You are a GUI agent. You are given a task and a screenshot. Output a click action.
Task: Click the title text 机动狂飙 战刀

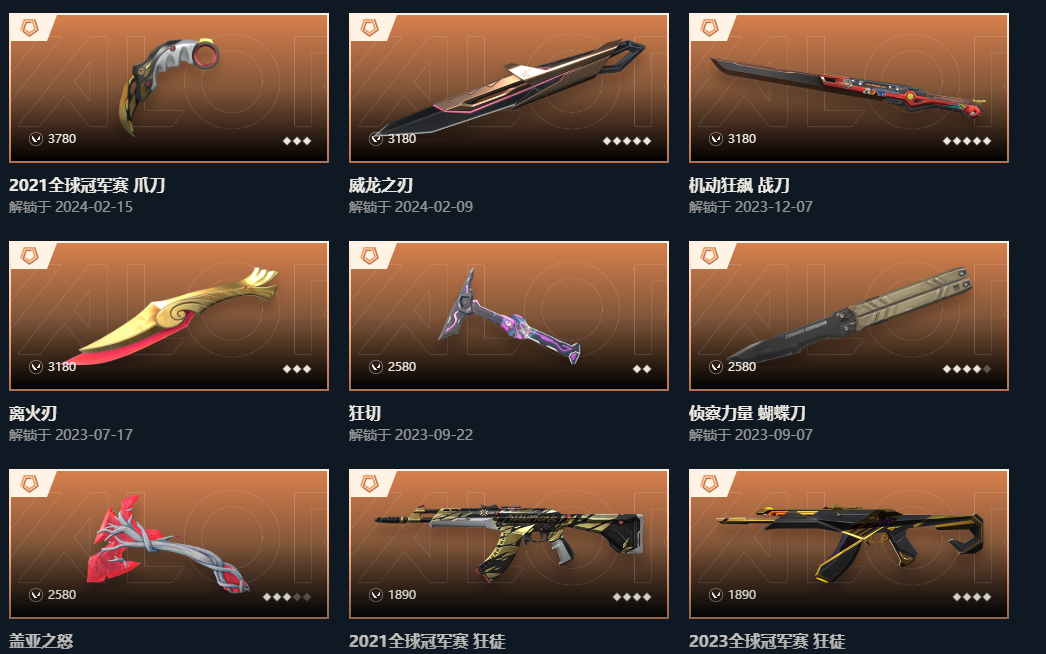point(739,185)
